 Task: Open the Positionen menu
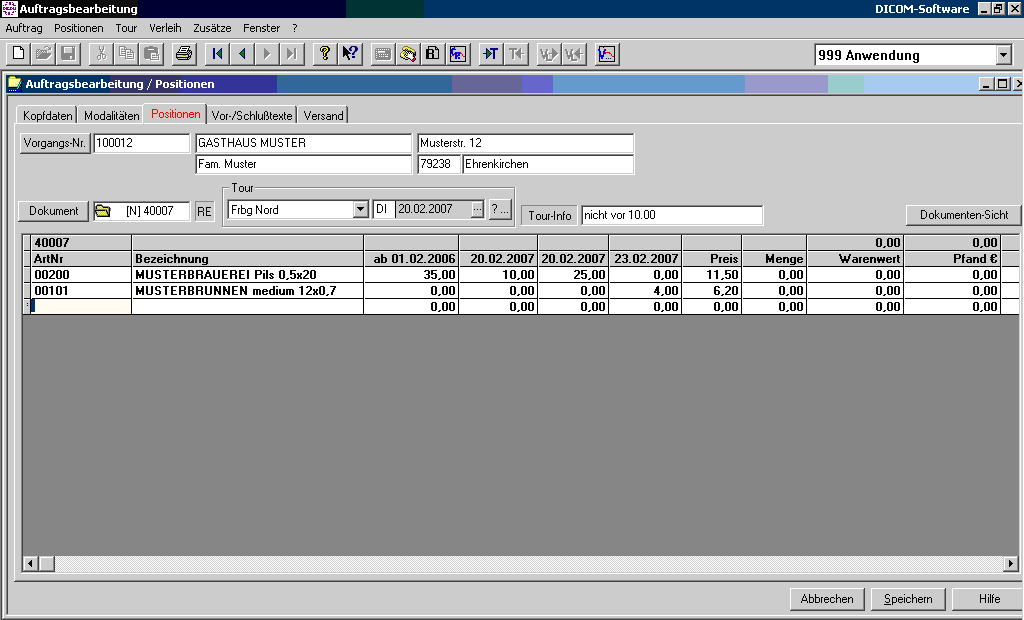click(78, 28)
